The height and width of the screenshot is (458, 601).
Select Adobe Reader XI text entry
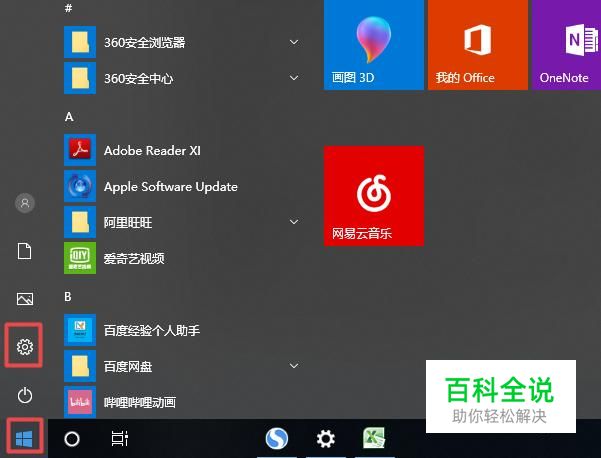pyautogui.click(x=152, y=150)
